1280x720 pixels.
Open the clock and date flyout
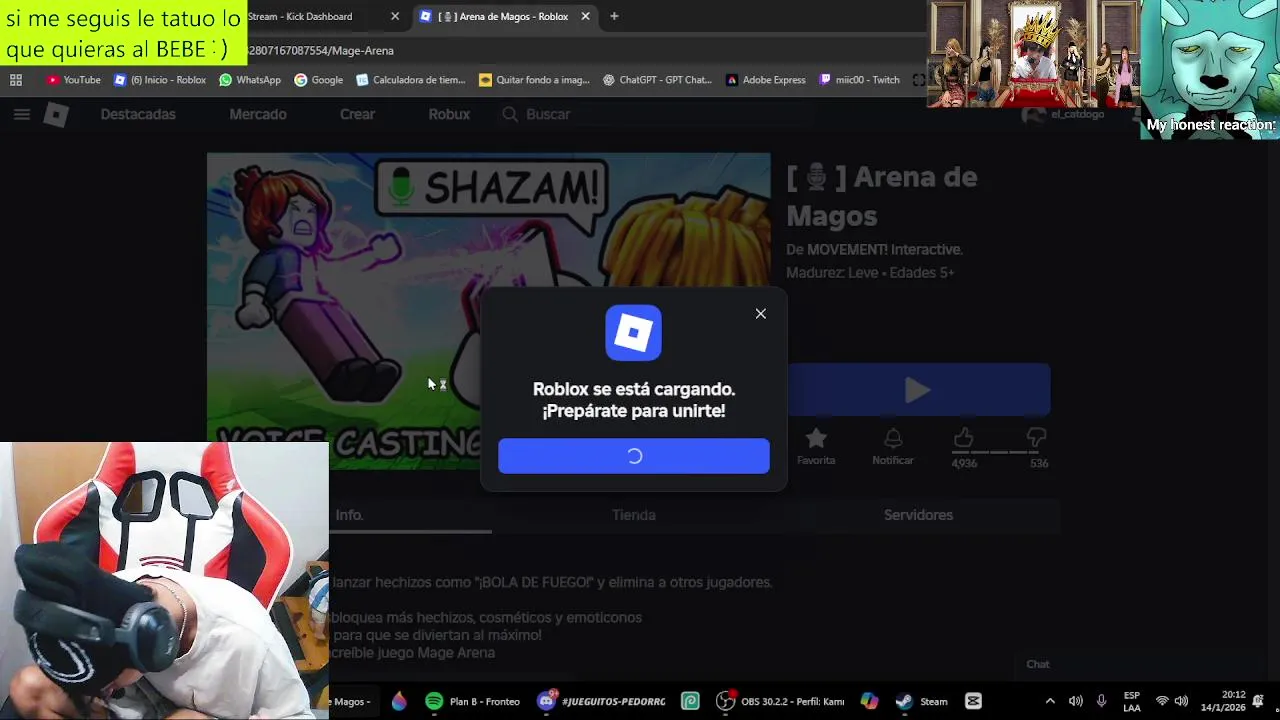pyautogui.click(x=1224, y=701)
